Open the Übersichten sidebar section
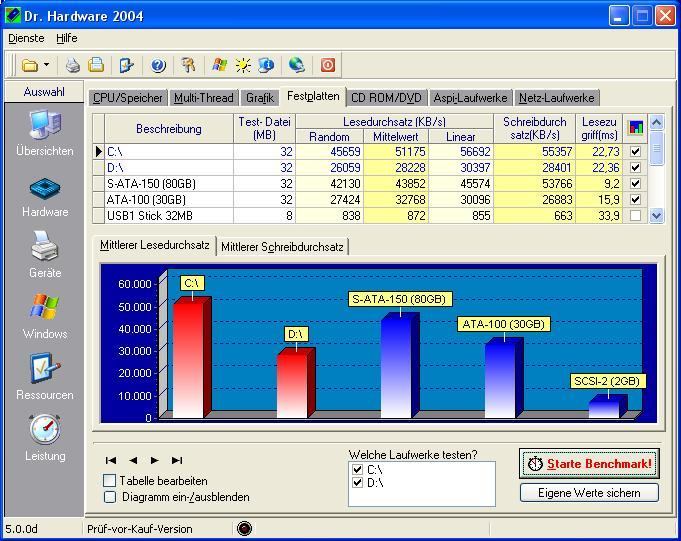This screenshot has width=681, height=541. click(45, 133)
